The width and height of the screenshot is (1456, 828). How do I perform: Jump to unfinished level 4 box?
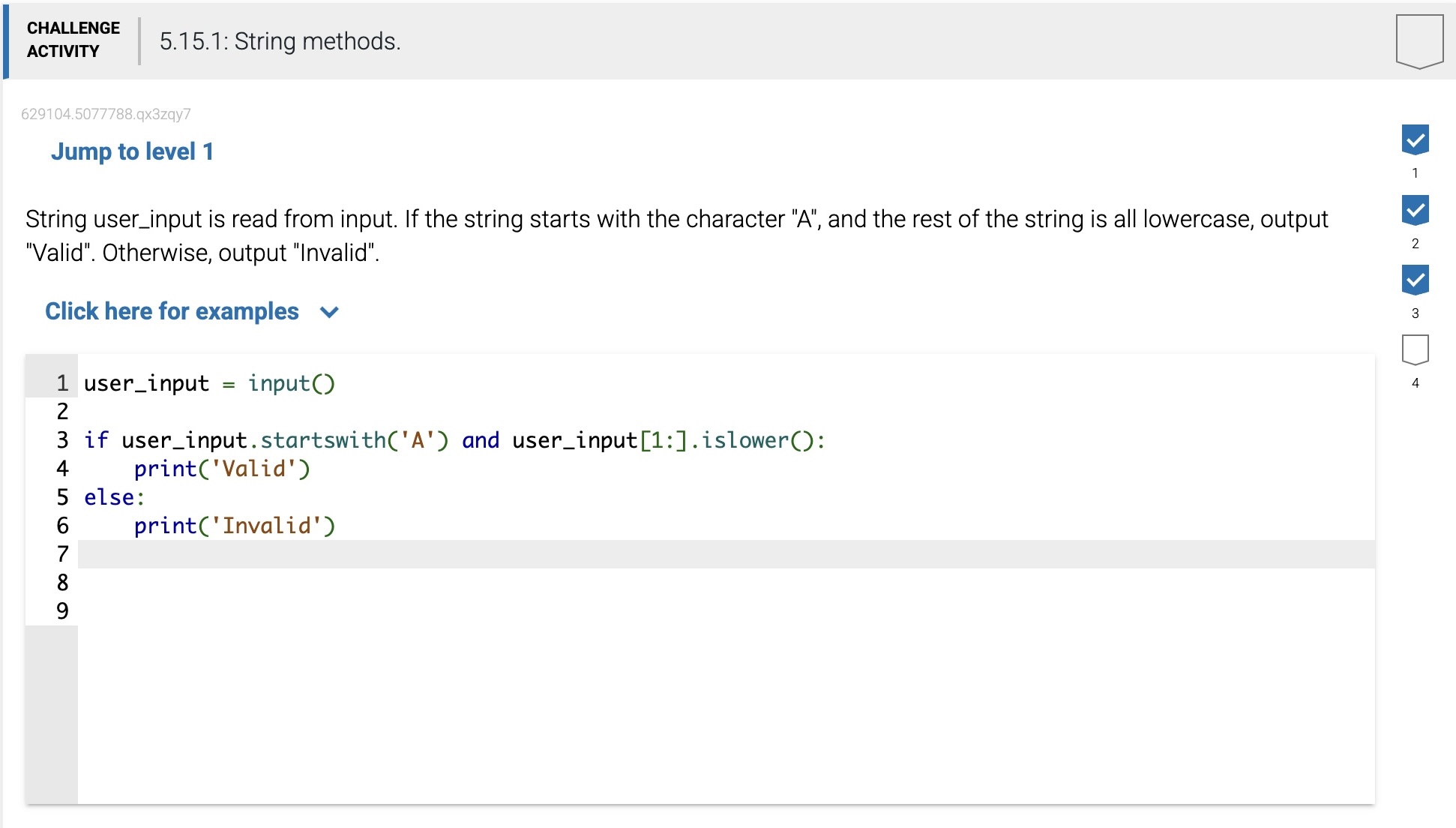click(x=1415, y=349)
